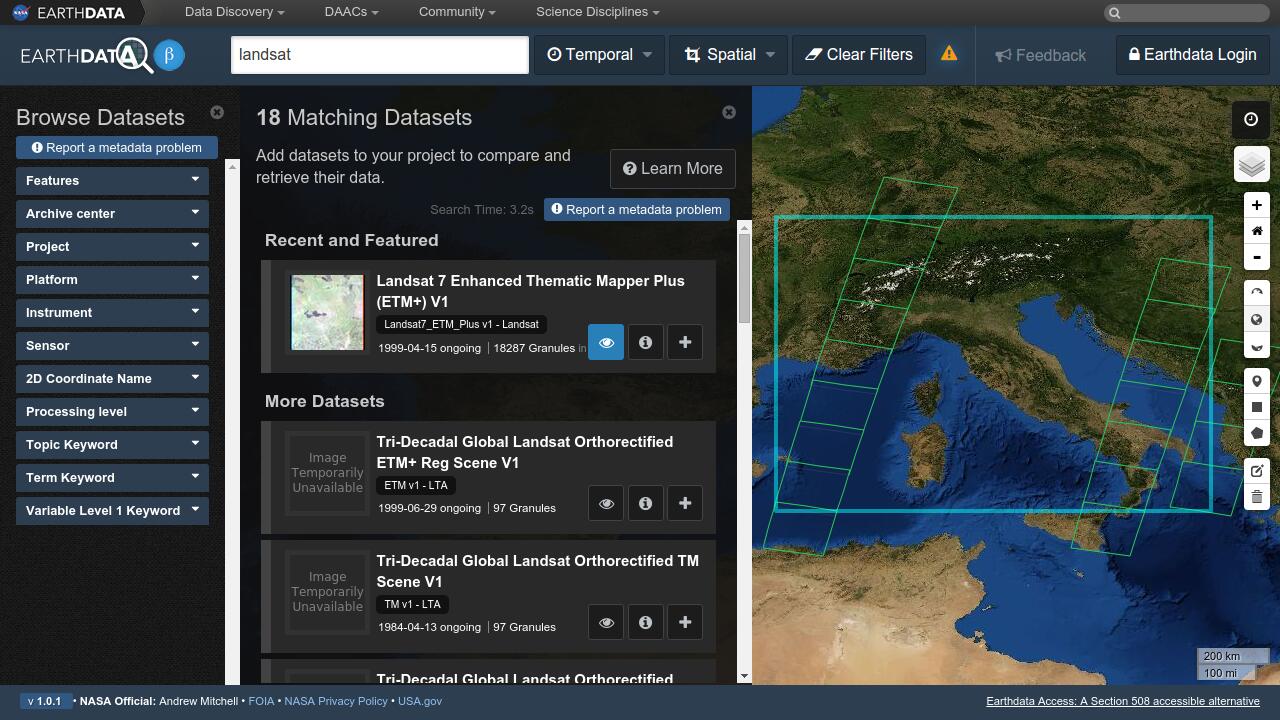
Task: Expand the Project facet
Action: pyautogui.click(x=112, y=246)
